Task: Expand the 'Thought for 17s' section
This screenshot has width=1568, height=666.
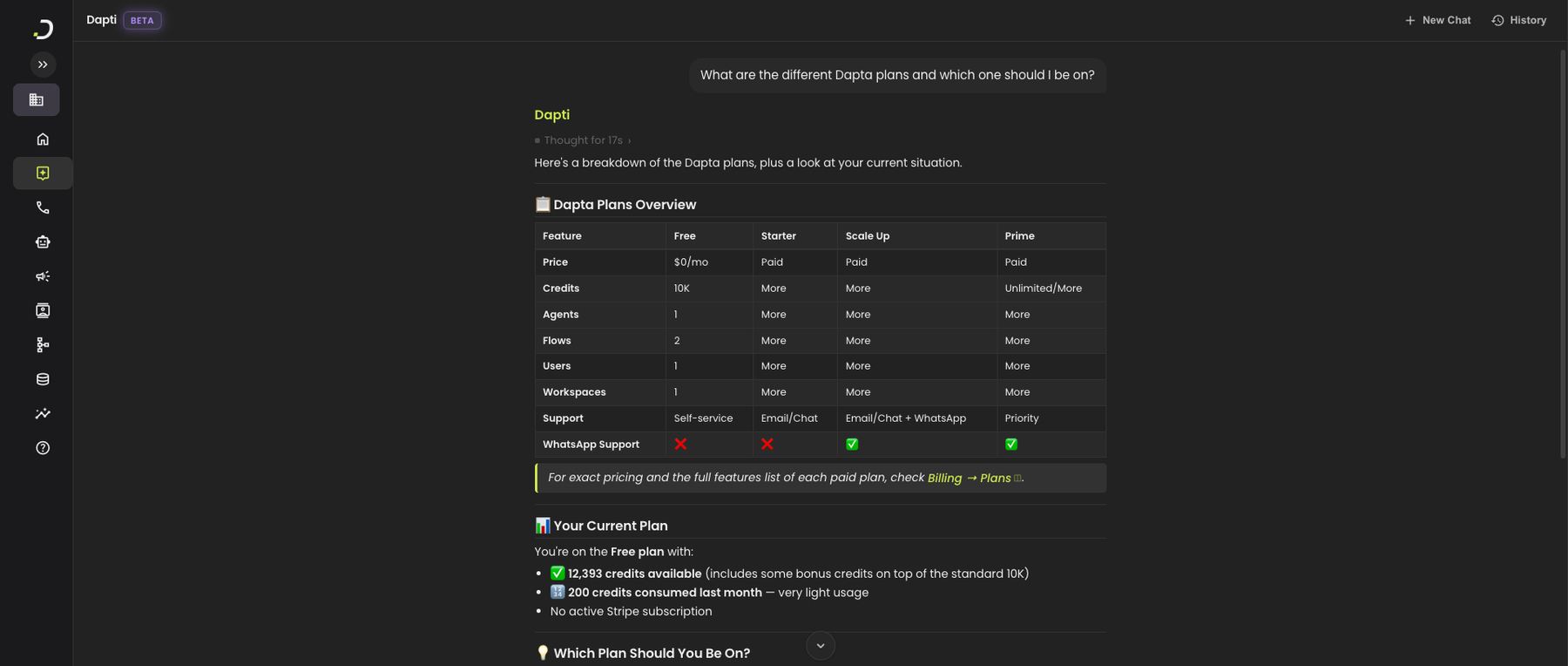Action: [x=583, y=140]
